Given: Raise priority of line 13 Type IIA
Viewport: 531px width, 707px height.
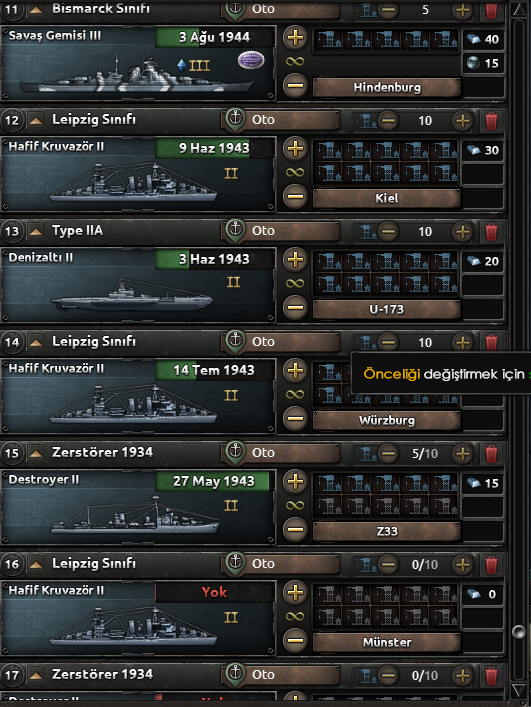Looking at the screenshot, I should click(x=36, y=231).
